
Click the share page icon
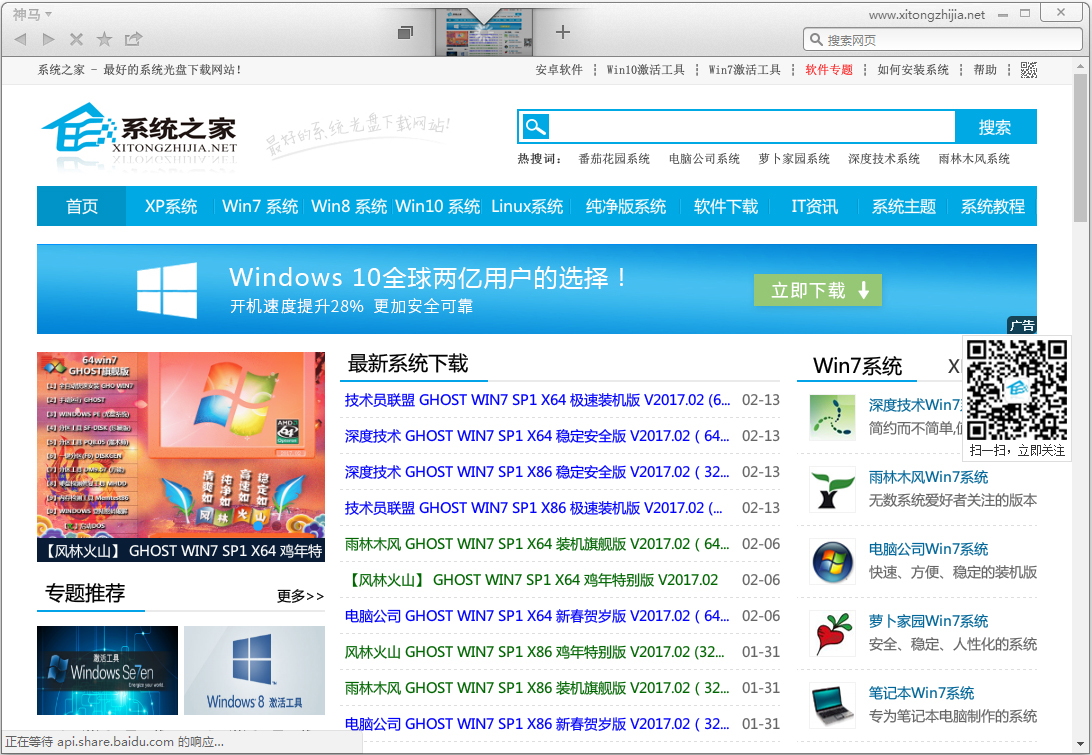click(x=133, y=39)
